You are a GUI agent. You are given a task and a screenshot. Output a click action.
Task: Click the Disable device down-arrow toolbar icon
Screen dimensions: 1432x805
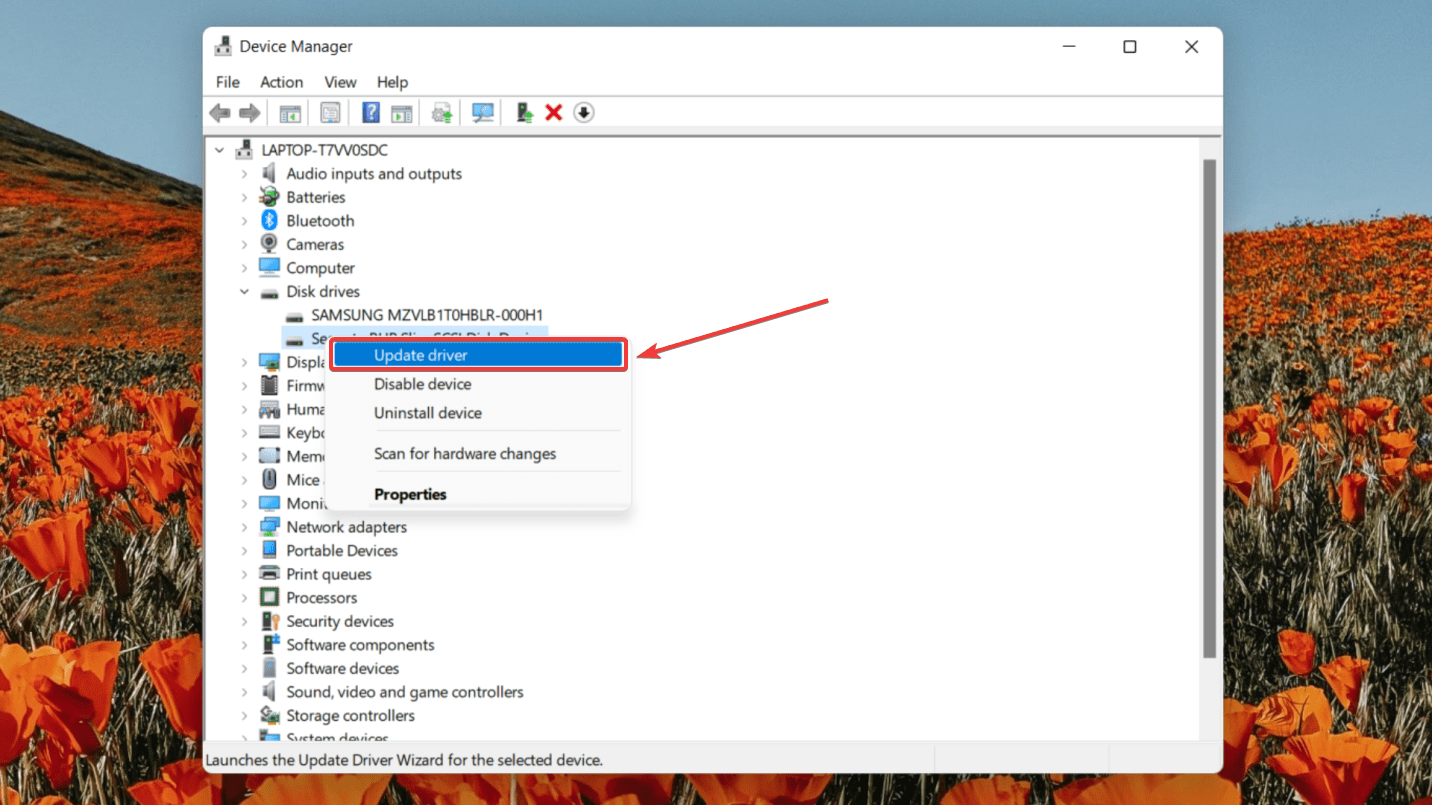tap(584, 113)
